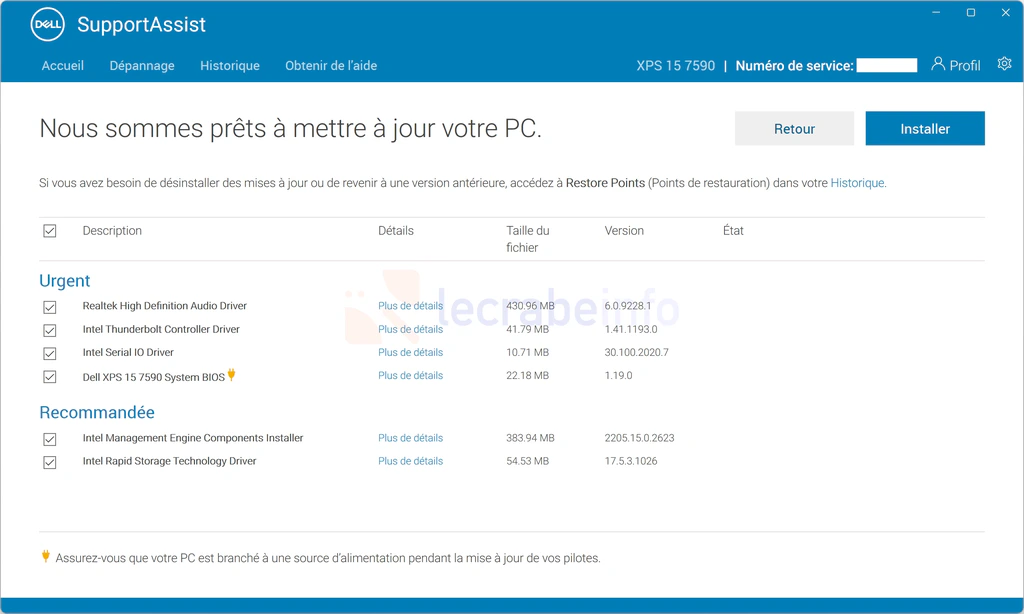Uncheck Dell XPS 15 7590 System BIOS
This screenshot has height=614, width=1024.
[x=50, y=377]
